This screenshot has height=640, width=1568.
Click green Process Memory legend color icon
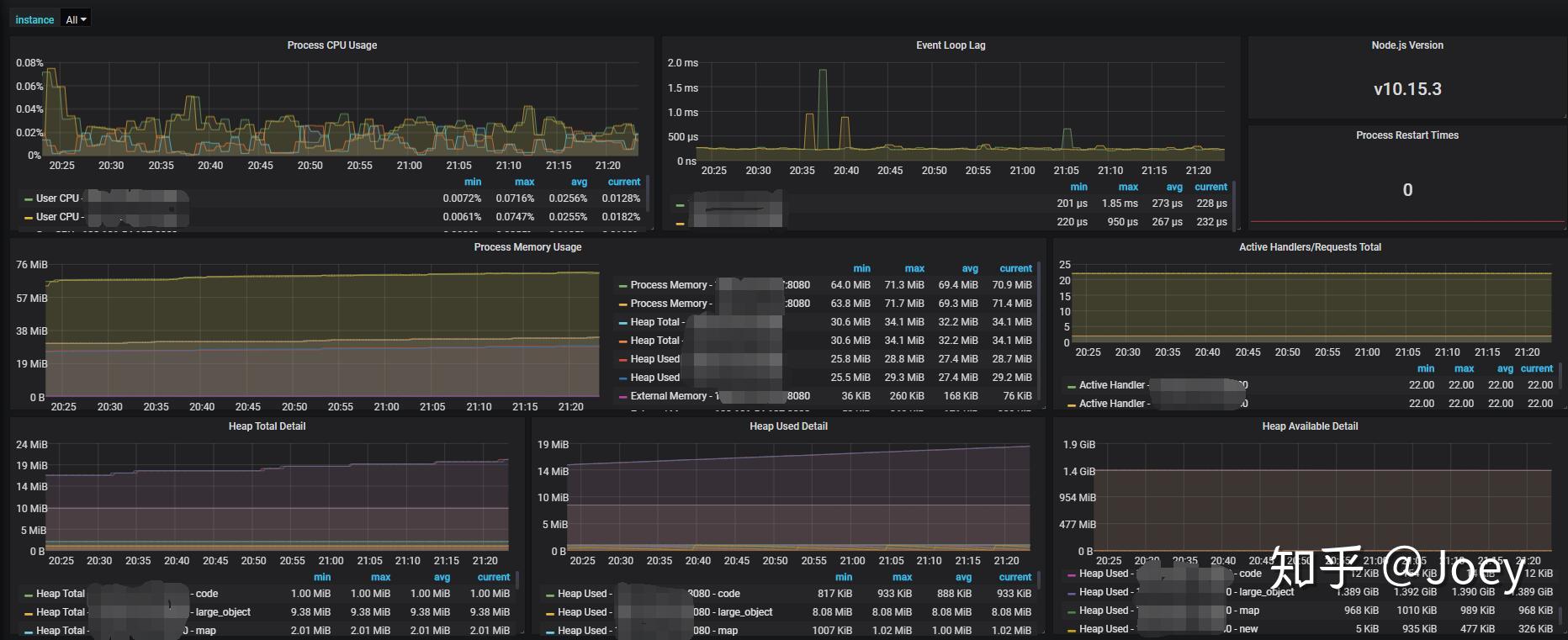click(x=623, y=286)
